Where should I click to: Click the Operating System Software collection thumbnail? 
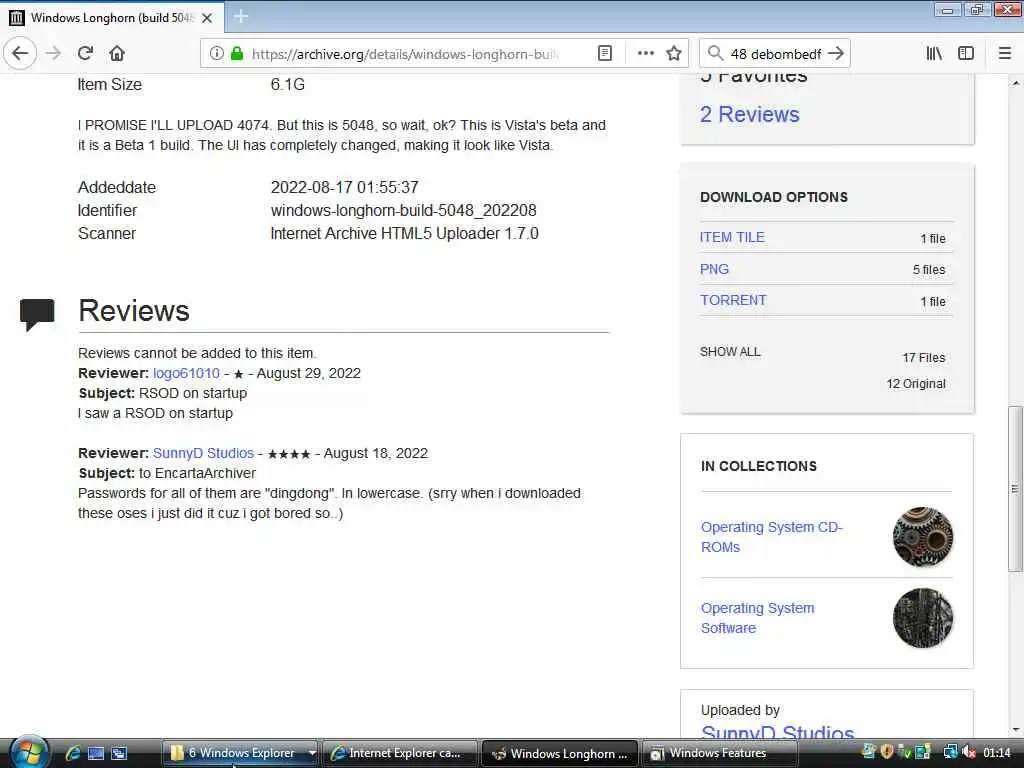(x=922, y=618)
